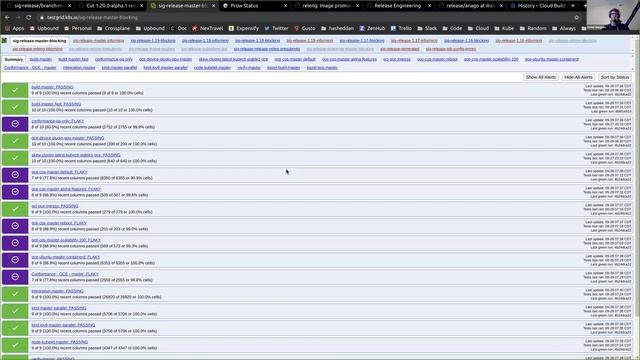The image size is (640, 360).
Task: Click the presenter webcam thumbnail
Action: [613, 15]
